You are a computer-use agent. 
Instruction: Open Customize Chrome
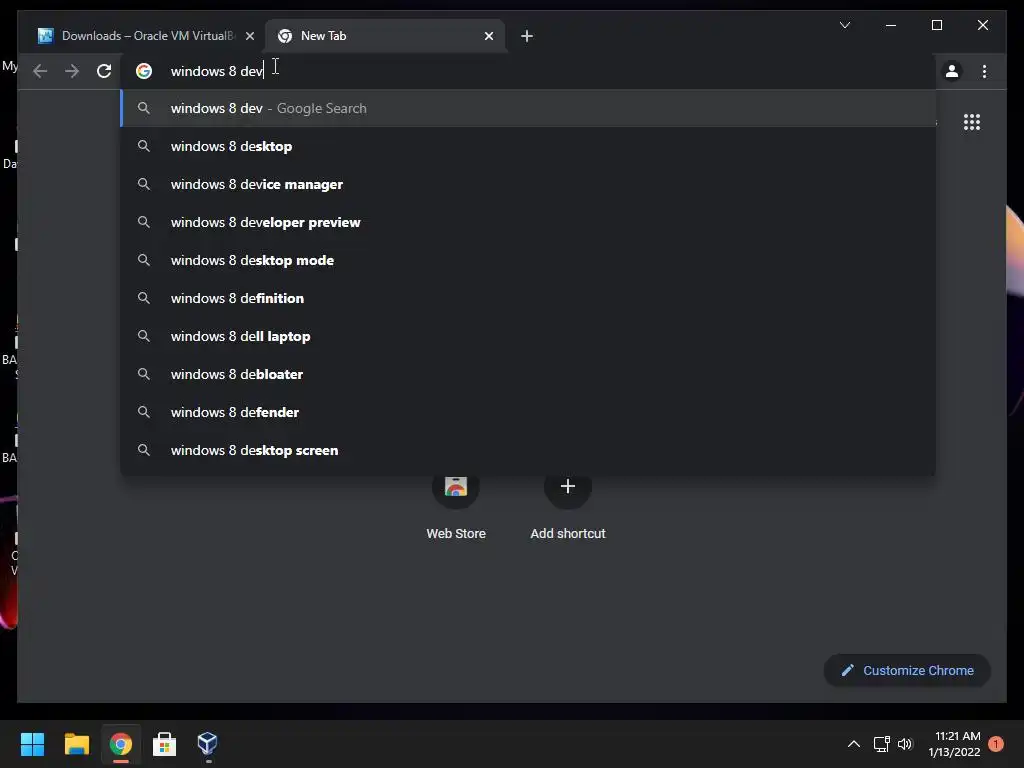907,671
